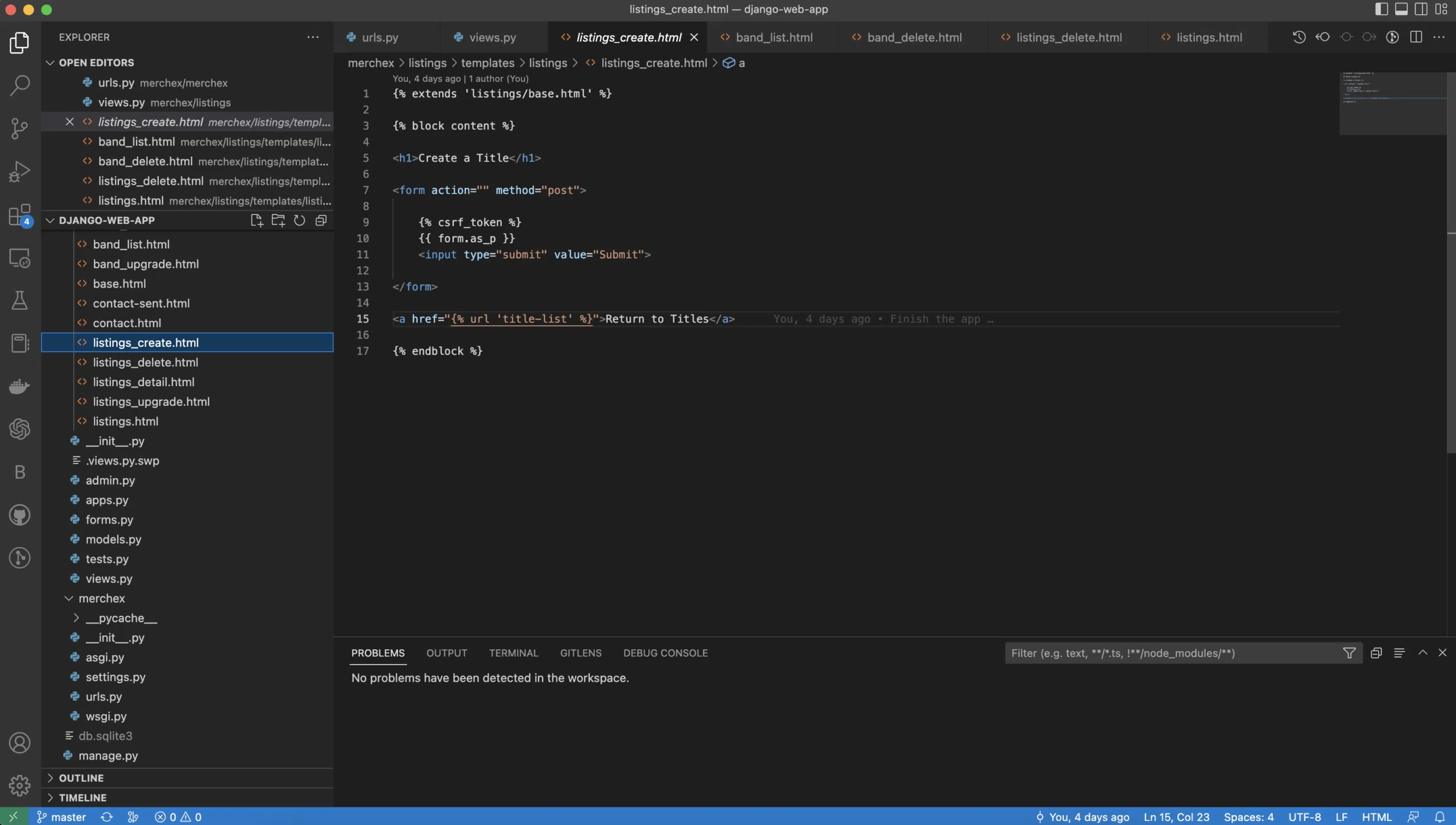Screen dimensions: 1456x825
Task: Open models.py in the explorer tree
Action: (x=187, y=540)
